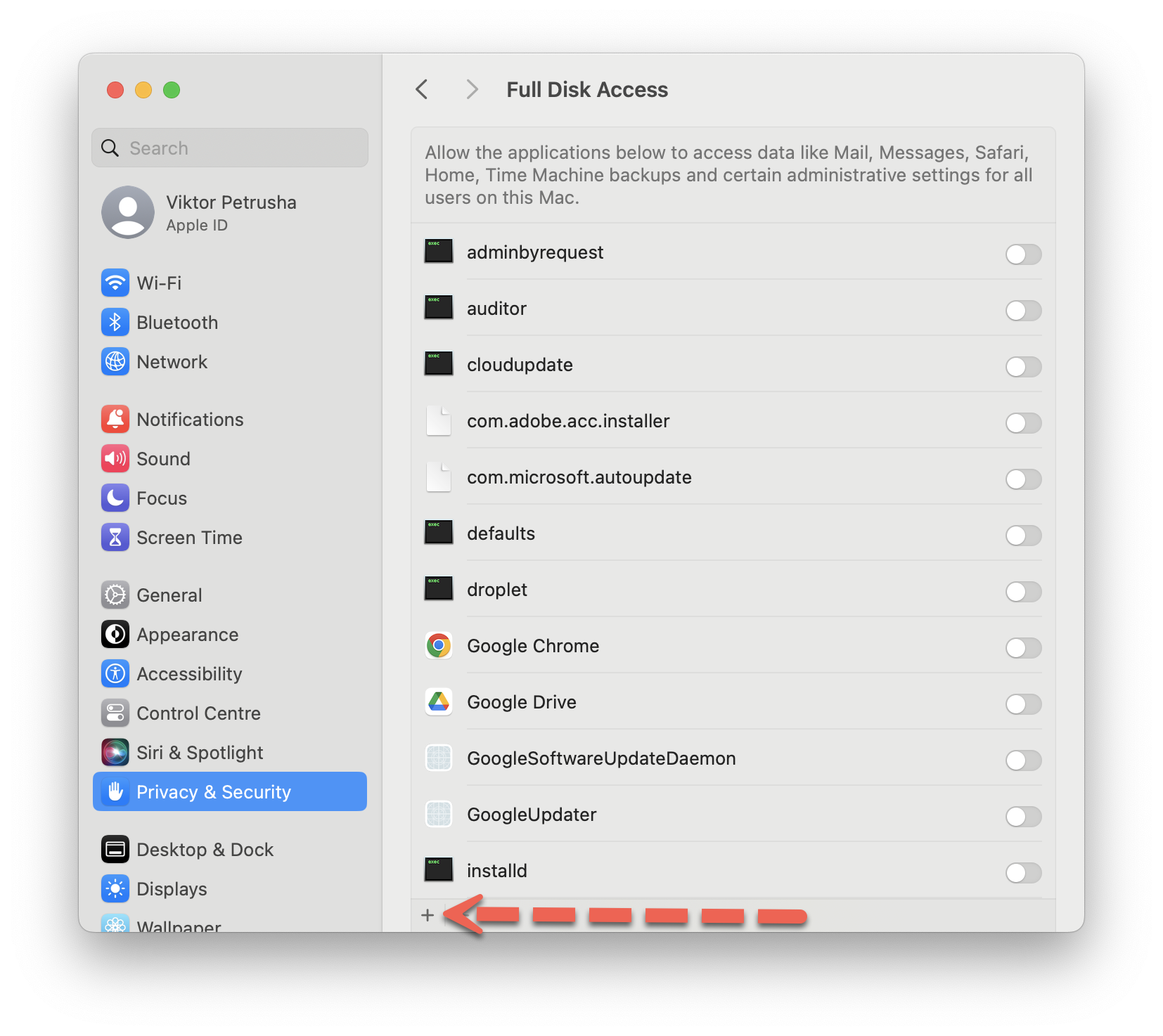Select the GoogleSoftwareUpdateDaemon row name
1163x1036 pixels.
[601, 758]
